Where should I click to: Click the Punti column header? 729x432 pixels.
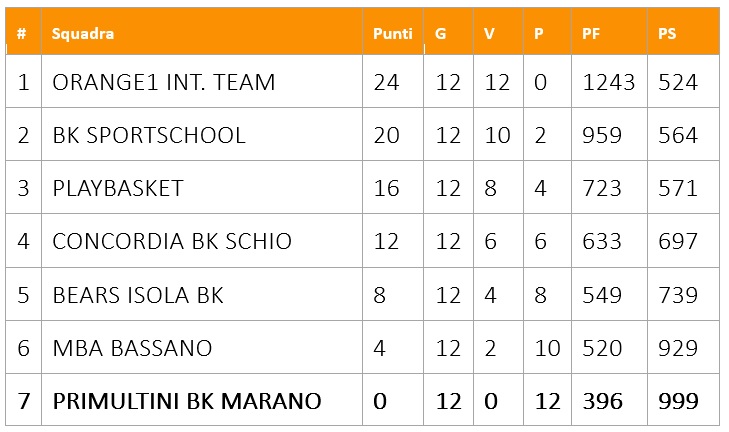tap(393, 33)
